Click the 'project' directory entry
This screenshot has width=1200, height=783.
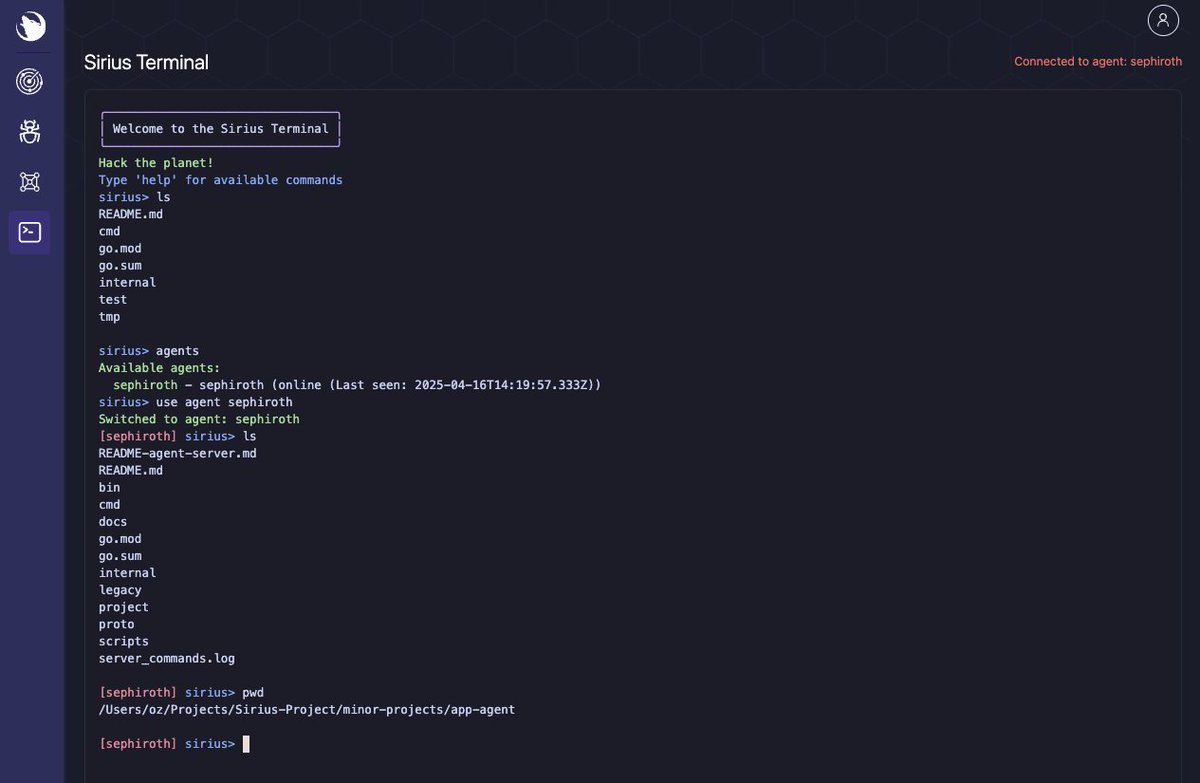[x=124, y=607]
